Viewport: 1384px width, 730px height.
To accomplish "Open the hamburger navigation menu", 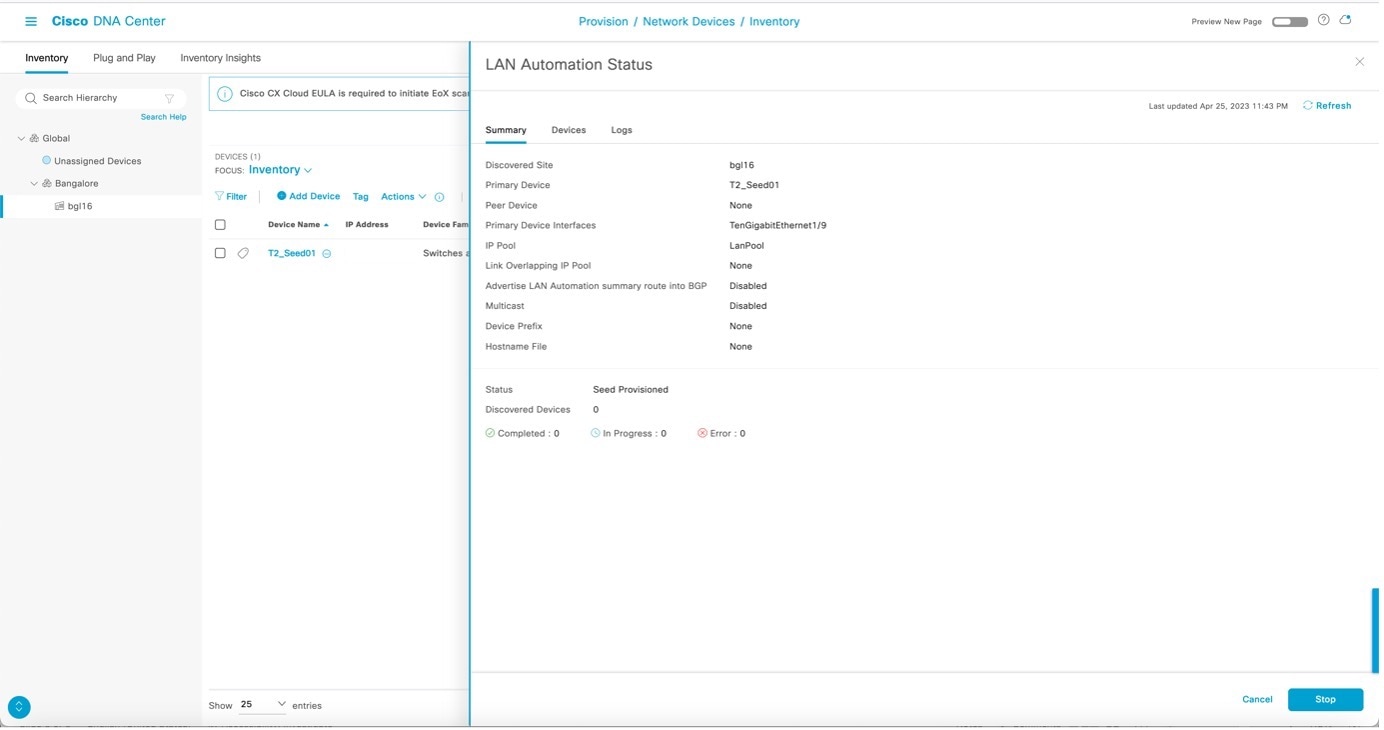I will [31, 21].
